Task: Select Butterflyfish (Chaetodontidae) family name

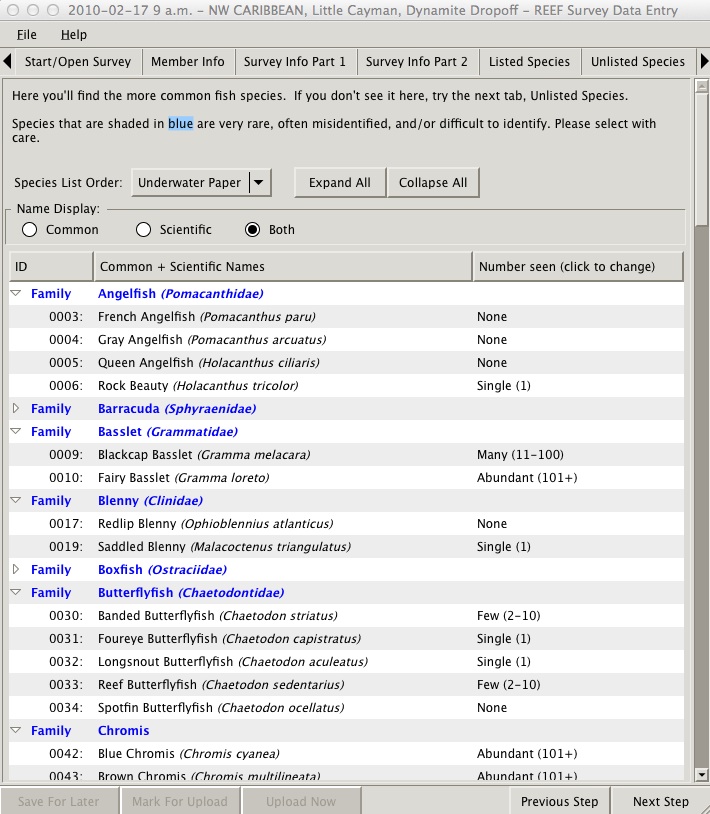Action: pyautogui.click(x=191, y=592)
